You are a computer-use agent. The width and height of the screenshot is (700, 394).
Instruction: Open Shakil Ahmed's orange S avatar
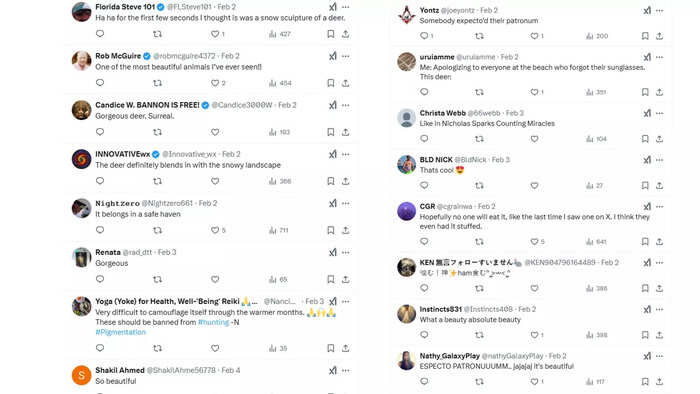(82, 375)
